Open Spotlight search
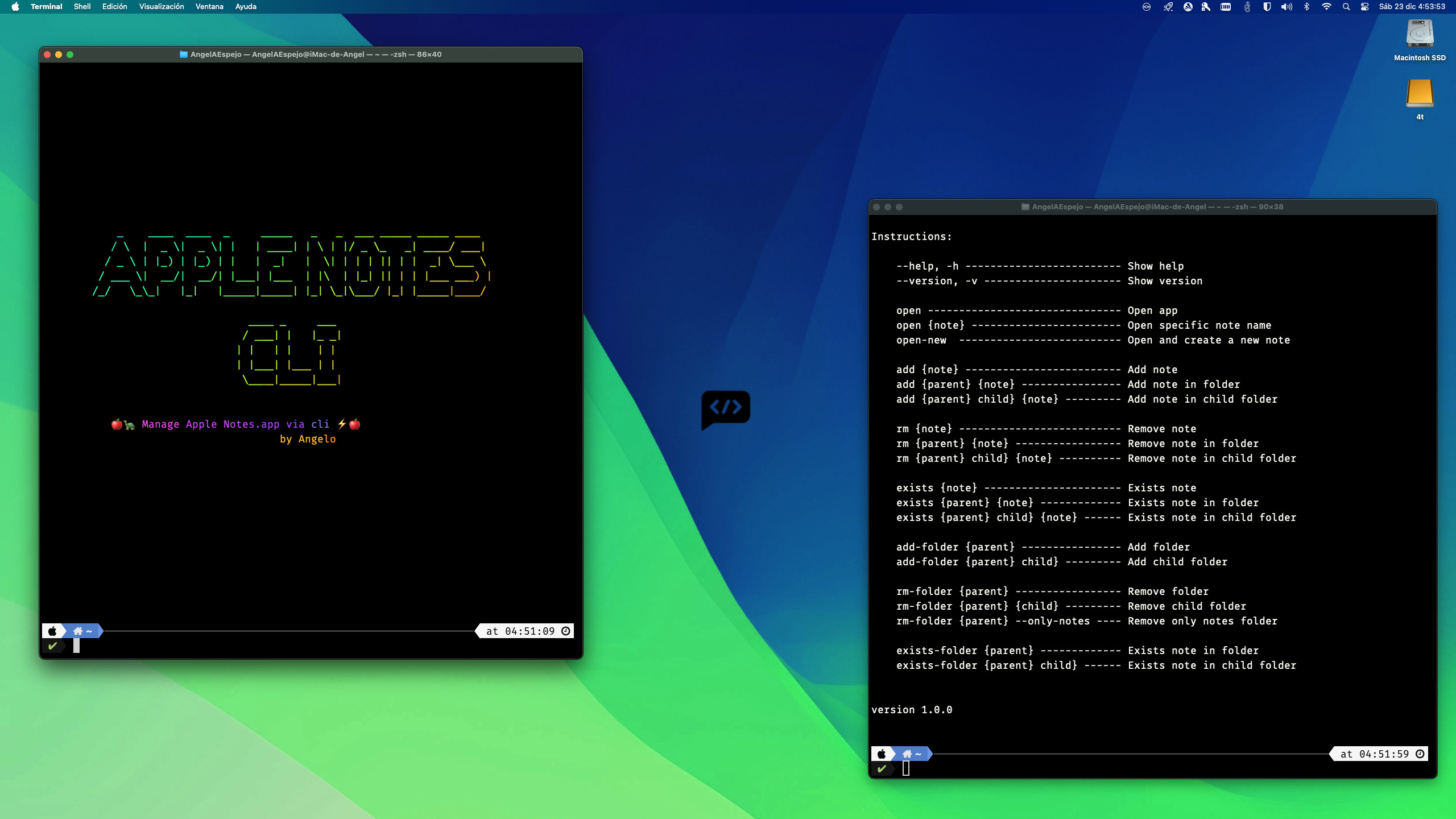Viewport: 1456px width, 819px height. (x=1346, y=7)
